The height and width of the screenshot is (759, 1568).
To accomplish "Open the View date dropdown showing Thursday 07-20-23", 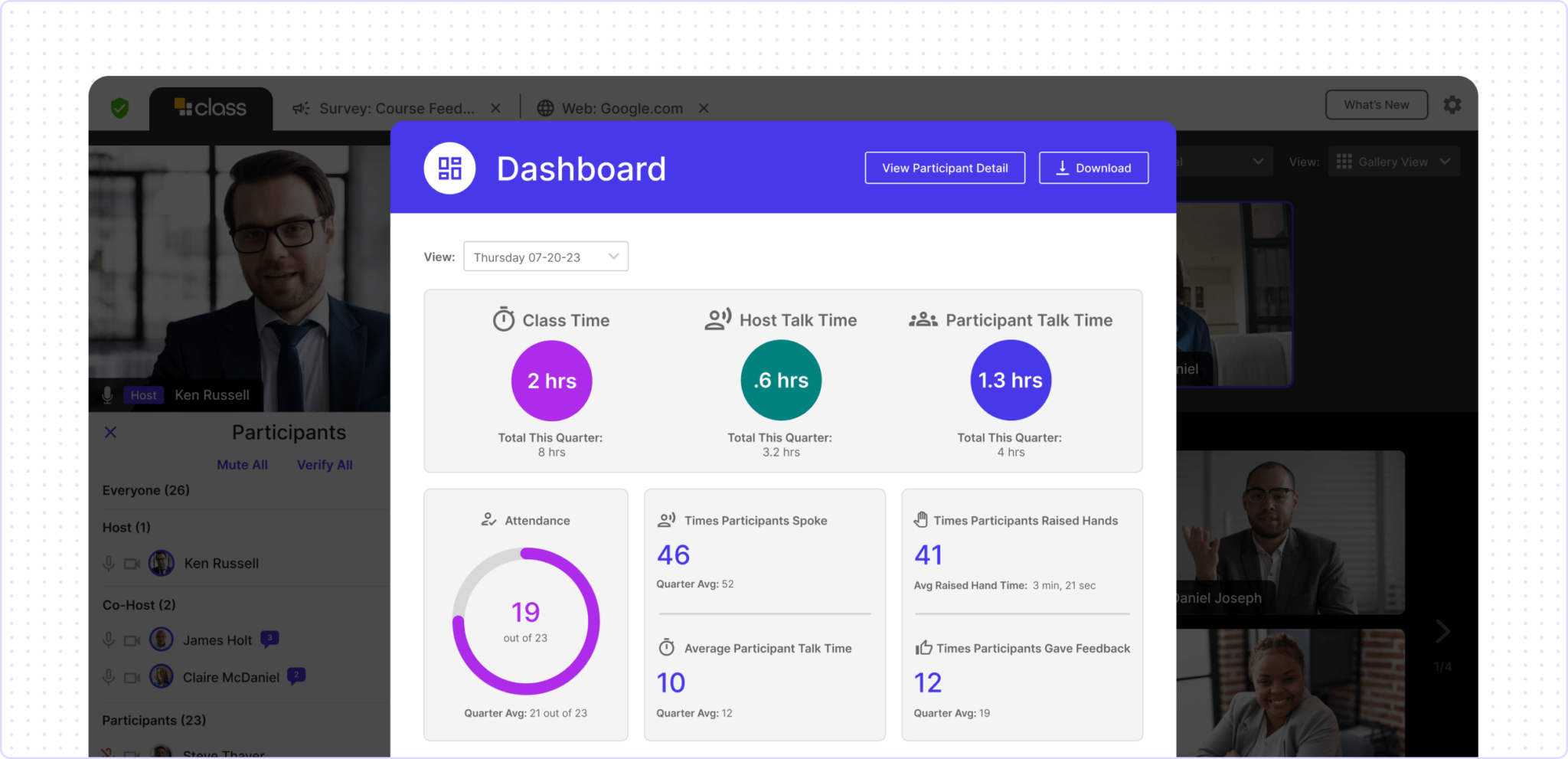I will click(545, 257).
